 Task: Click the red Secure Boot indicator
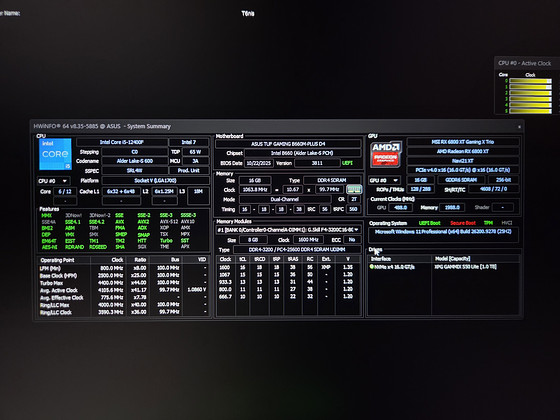pyautogui.click(x=462, y=223)
